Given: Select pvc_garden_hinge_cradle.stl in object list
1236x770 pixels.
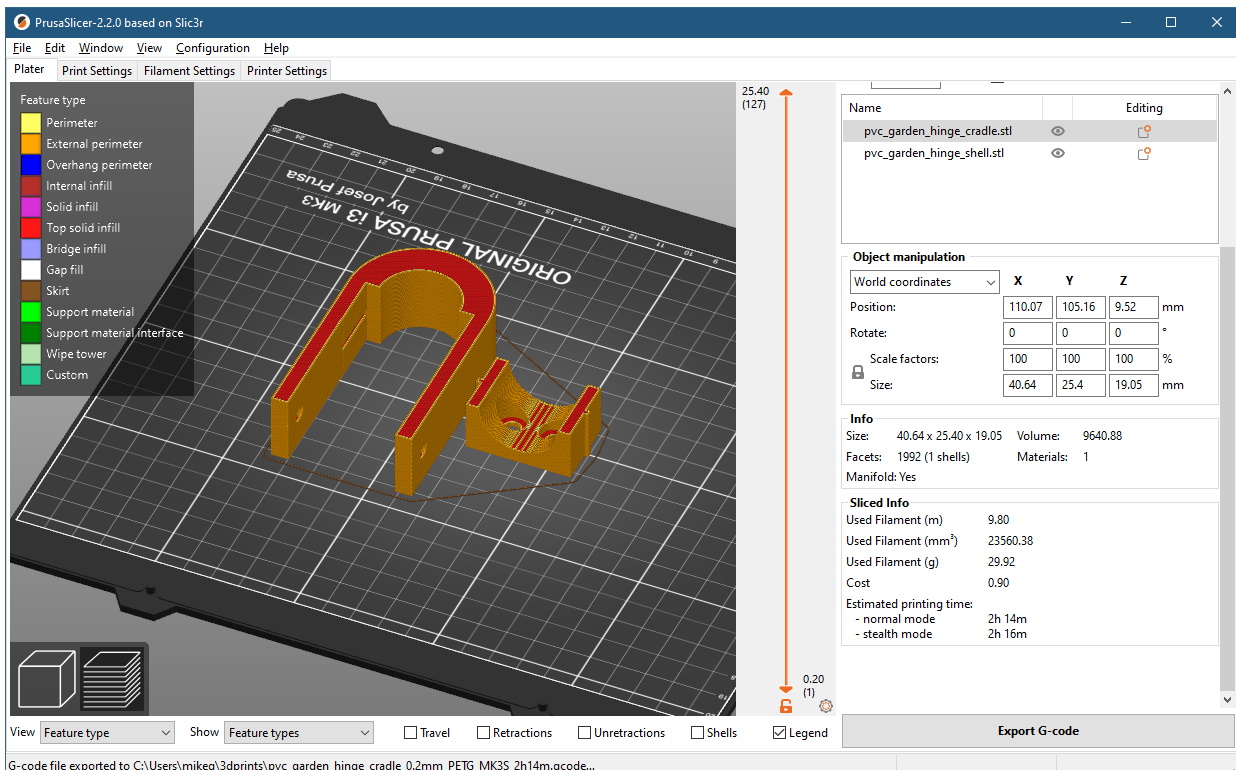Looking at the screenshot, I should pyautogui.click(x=1030, y=131).
